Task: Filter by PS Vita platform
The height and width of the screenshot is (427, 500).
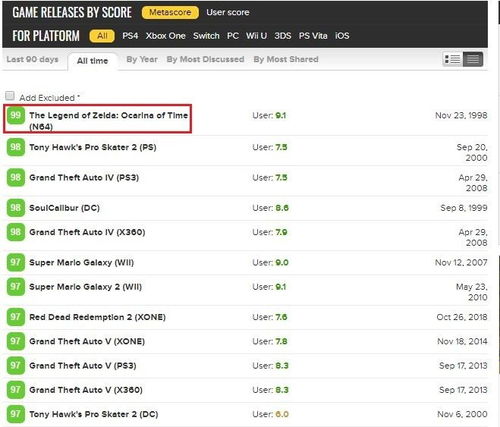Action: [x=313, y=36]
